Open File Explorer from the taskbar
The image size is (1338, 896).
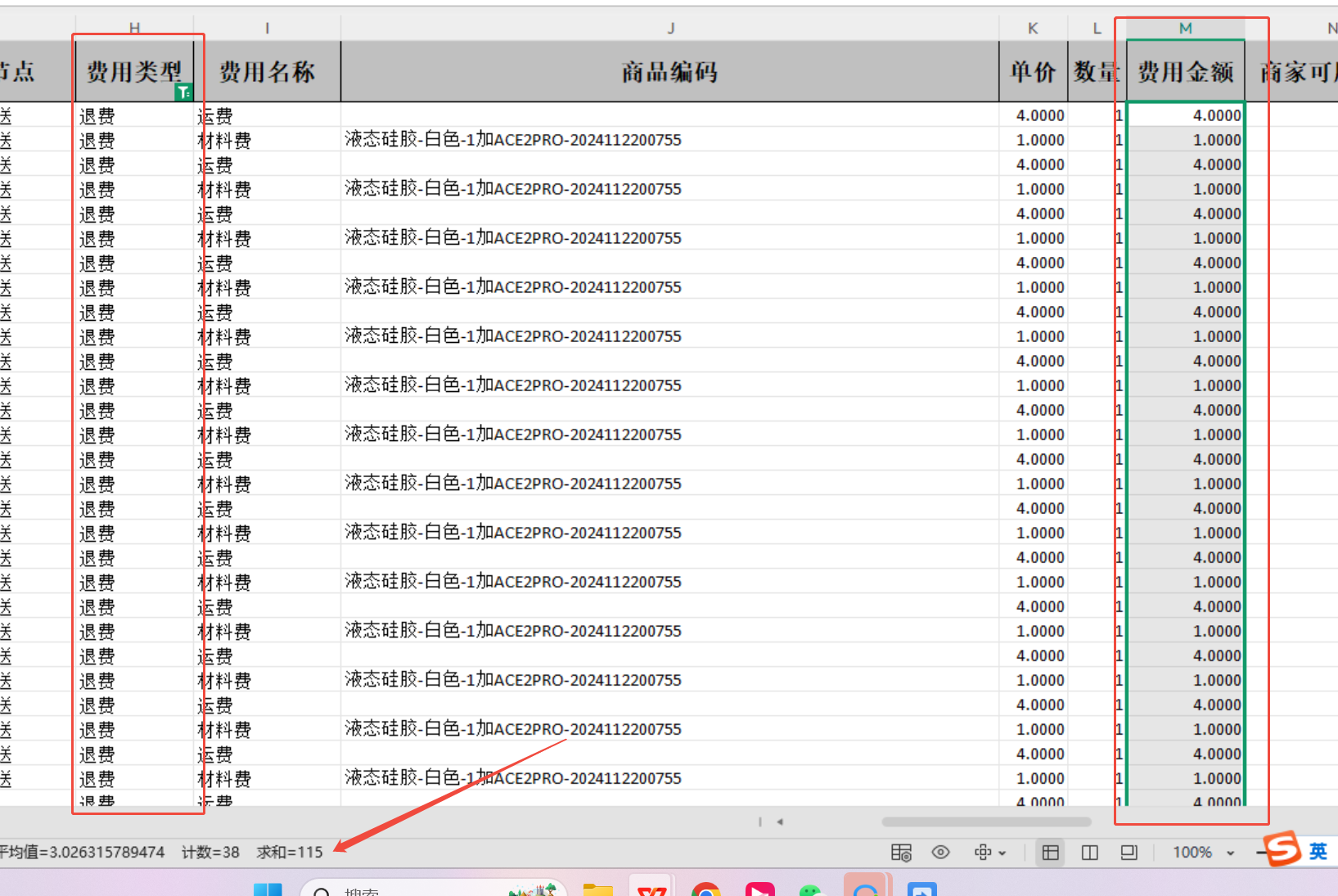pos(598,889)
